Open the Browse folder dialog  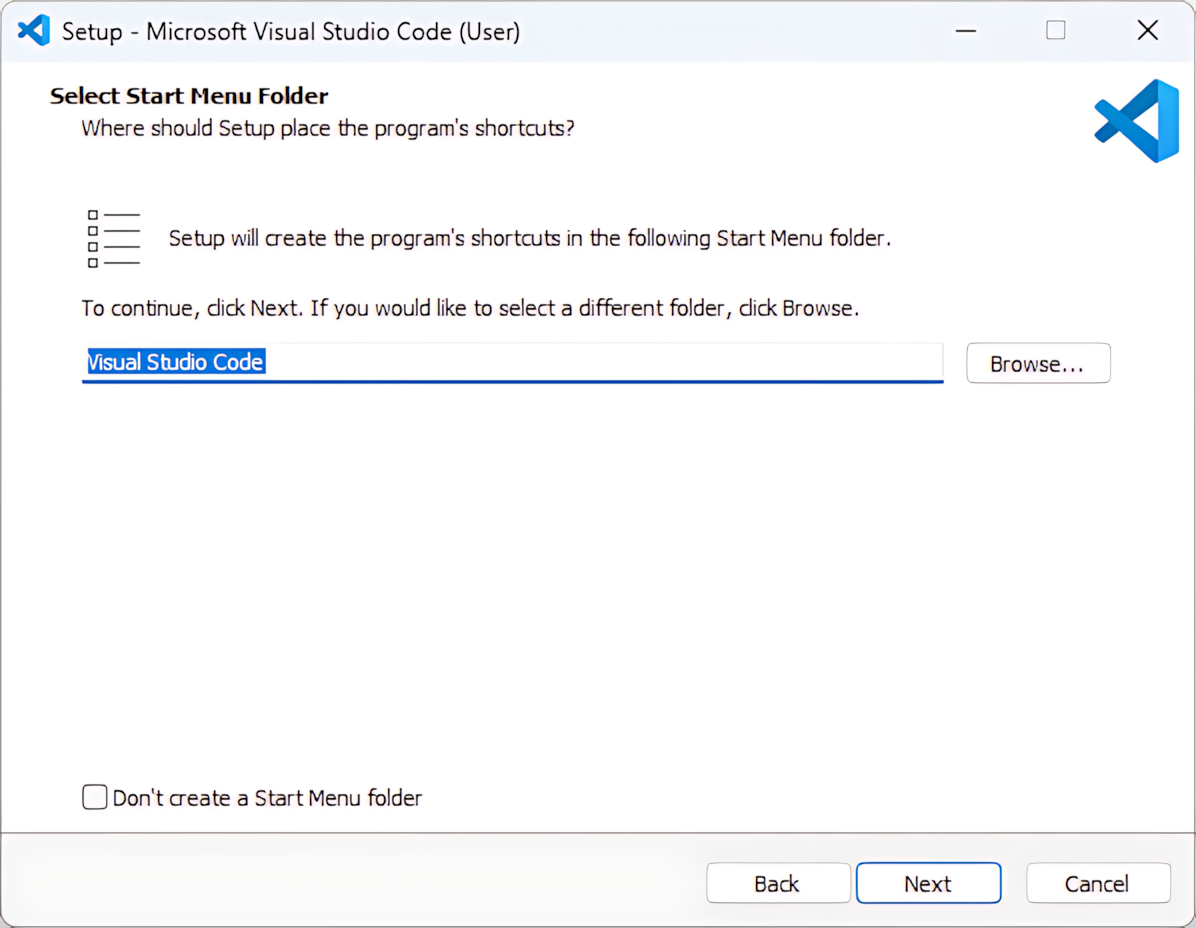point(1037,364)
